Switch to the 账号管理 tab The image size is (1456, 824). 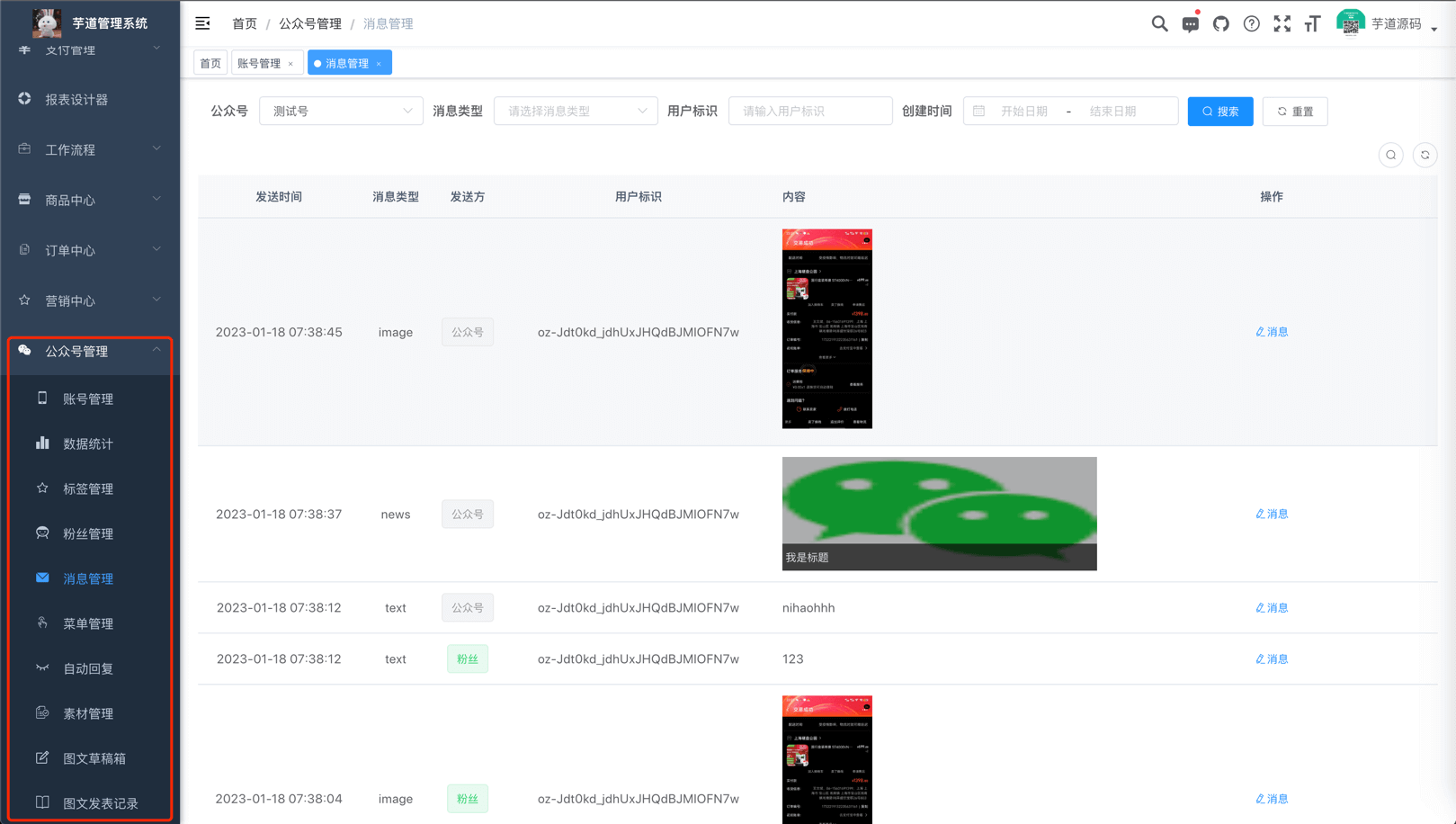[261, 62]
